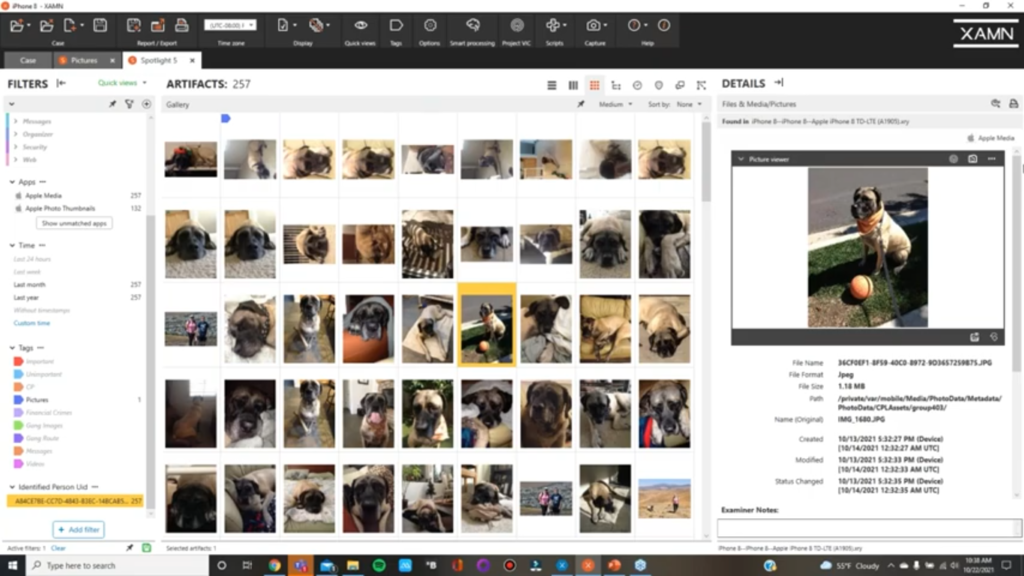Click the taskbar search box
This screenshot has width=1024, height=576.
(118, 566)
